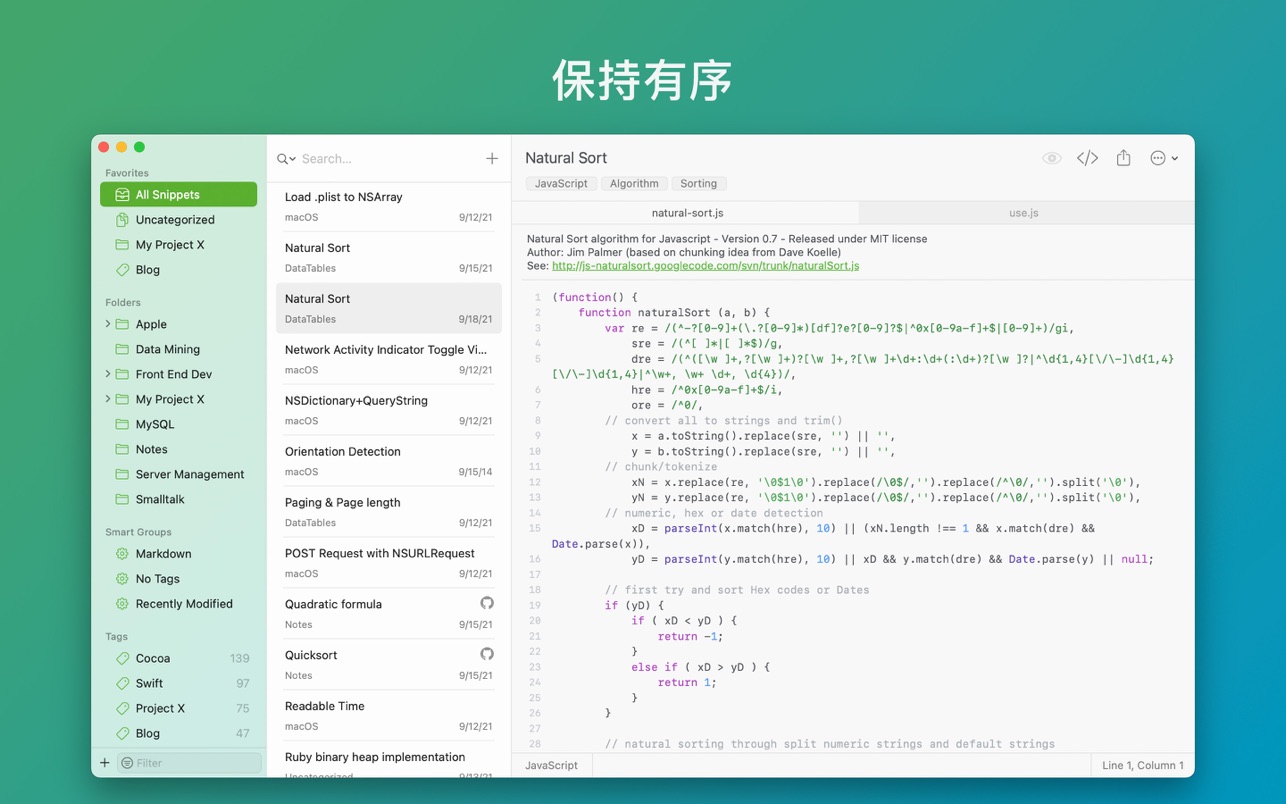The width and height of the screenshot is (1286, 804).
Task: Click the Natural Sort snippet title
Action: point(566,158)
